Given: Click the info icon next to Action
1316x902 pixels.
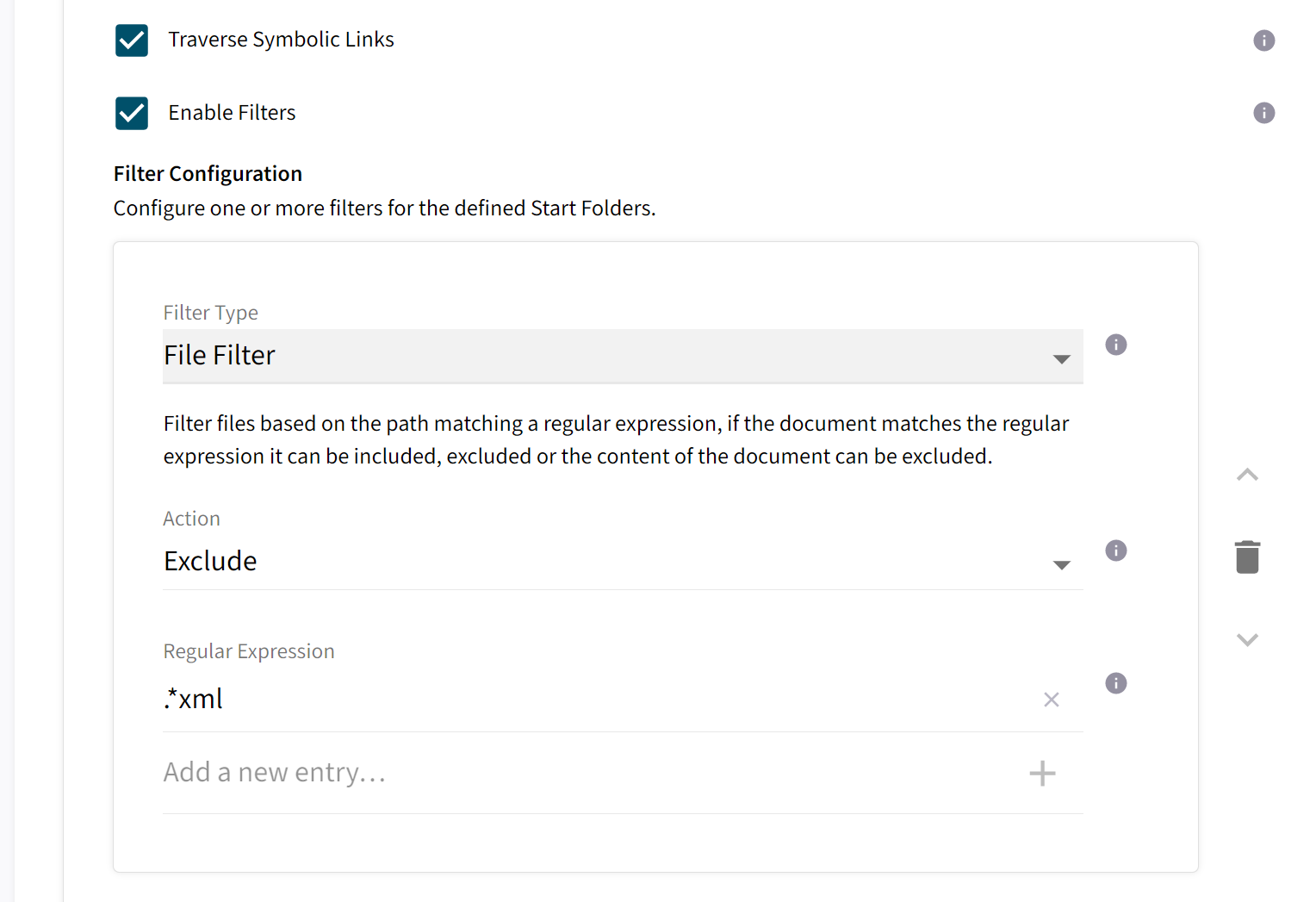Looking at the screenshot, I should [x=1115, y=550].
